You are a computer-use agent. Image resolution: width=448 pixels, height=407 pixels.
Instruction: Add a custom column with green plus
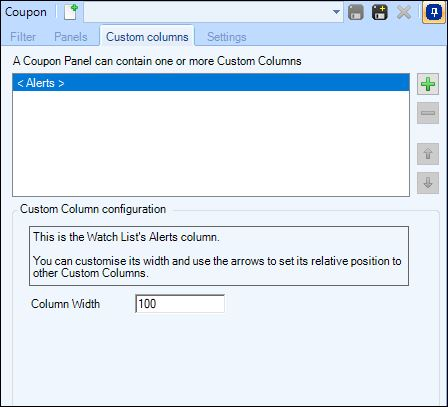pyautogui.click(x=428, y=84)
